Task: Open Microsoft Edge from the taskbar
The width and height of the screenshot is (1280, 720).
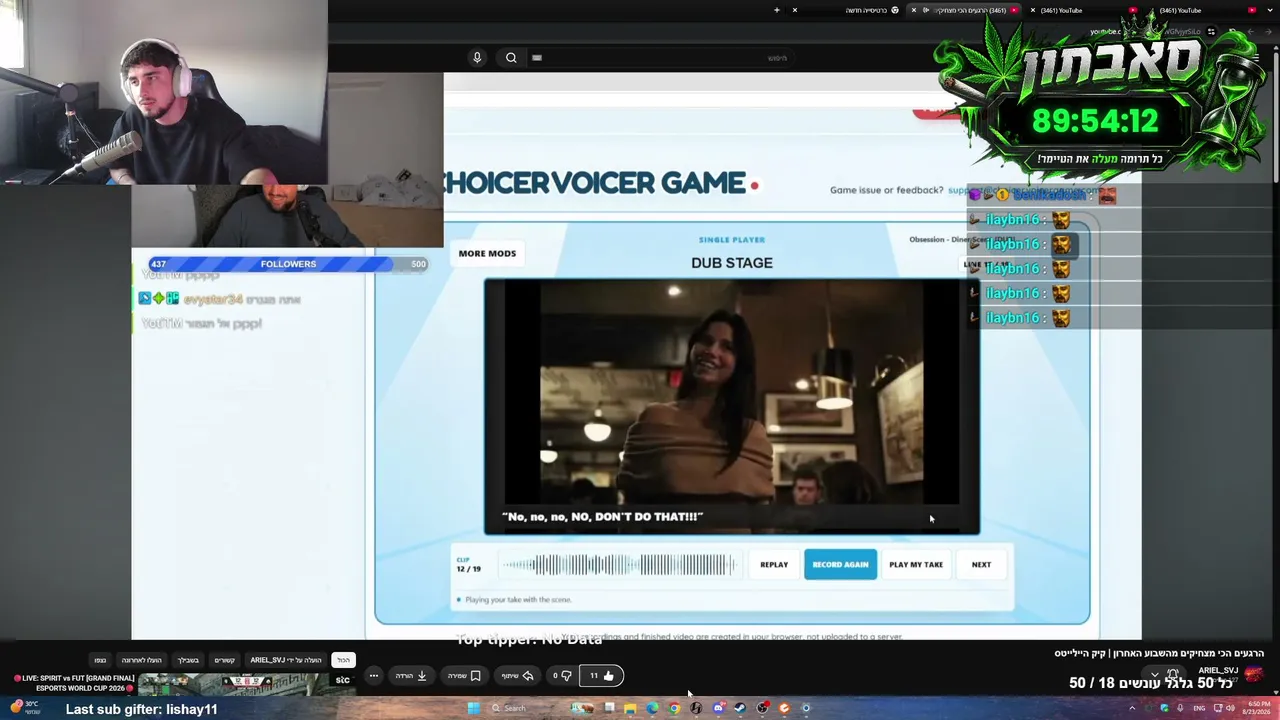Action: point(652,708)
